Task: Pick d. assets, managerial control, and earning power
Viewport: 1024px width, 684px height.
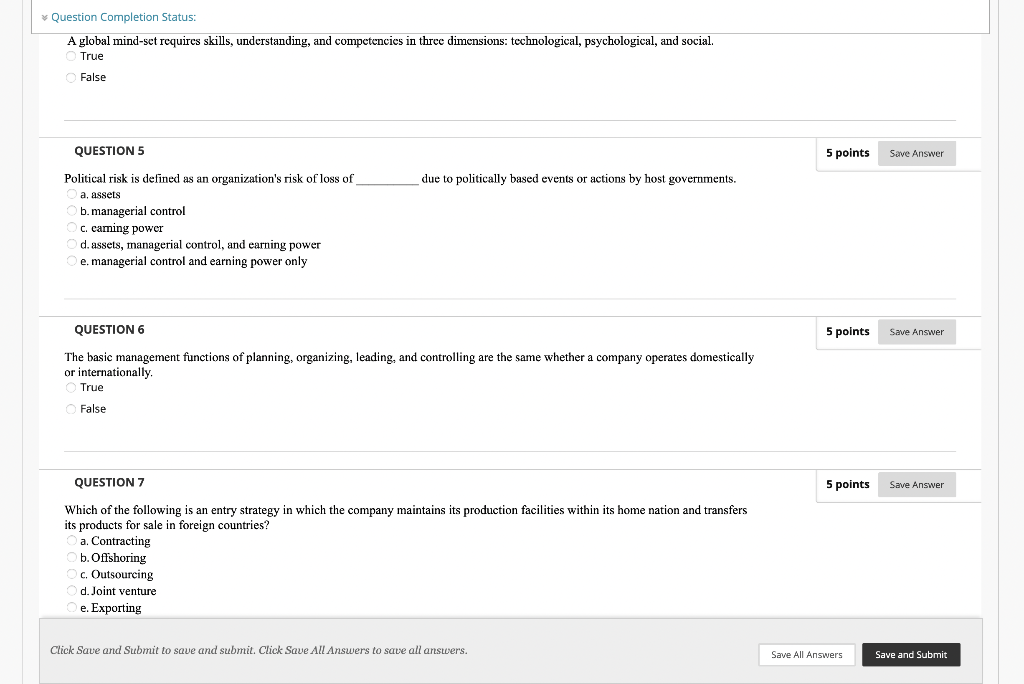Action: [x=71, y=244]
